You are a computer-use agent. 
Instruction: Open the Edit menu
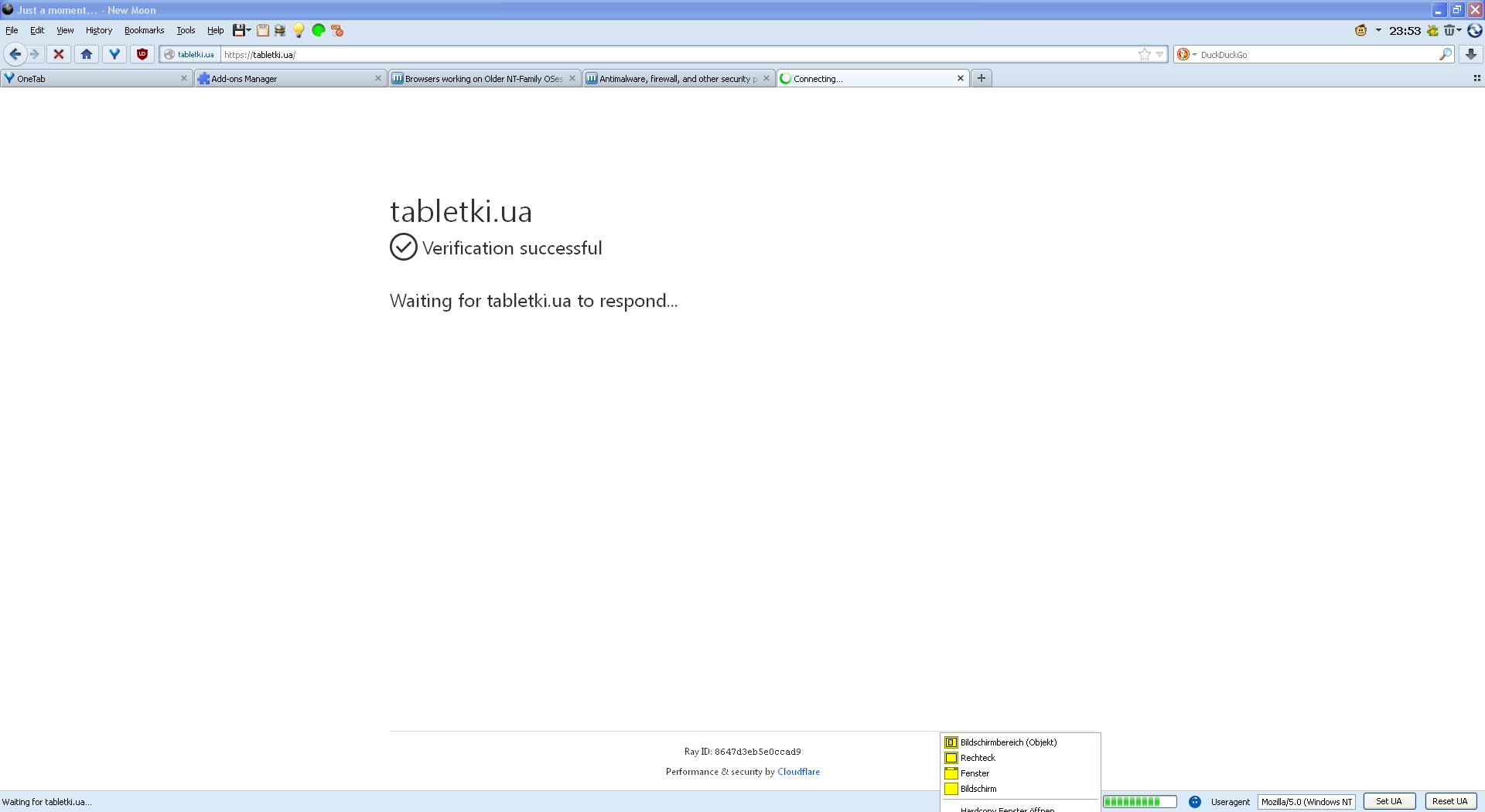(37, 30)
